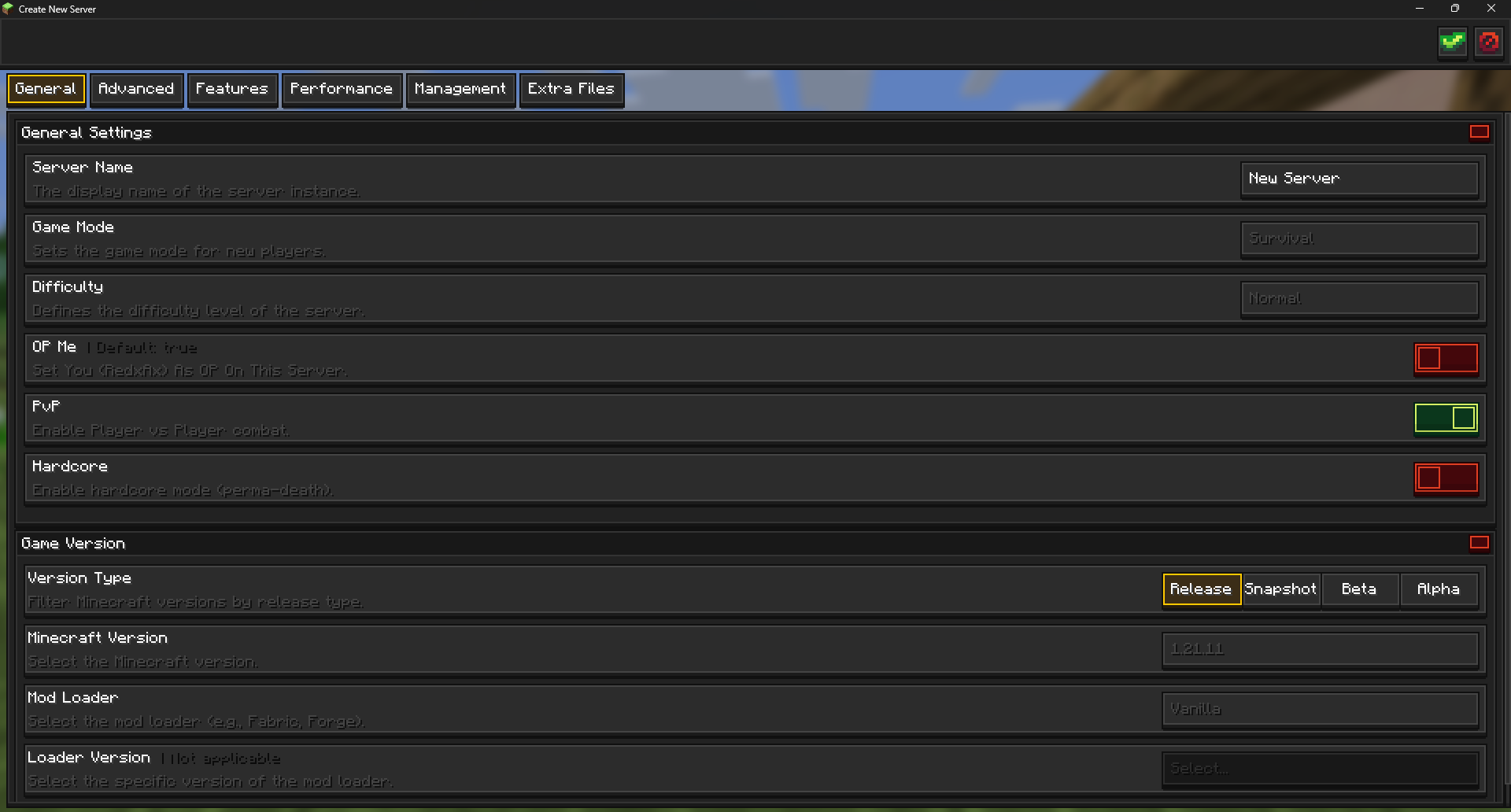Enable the Hardcore mode switch

pos(1446,478)
